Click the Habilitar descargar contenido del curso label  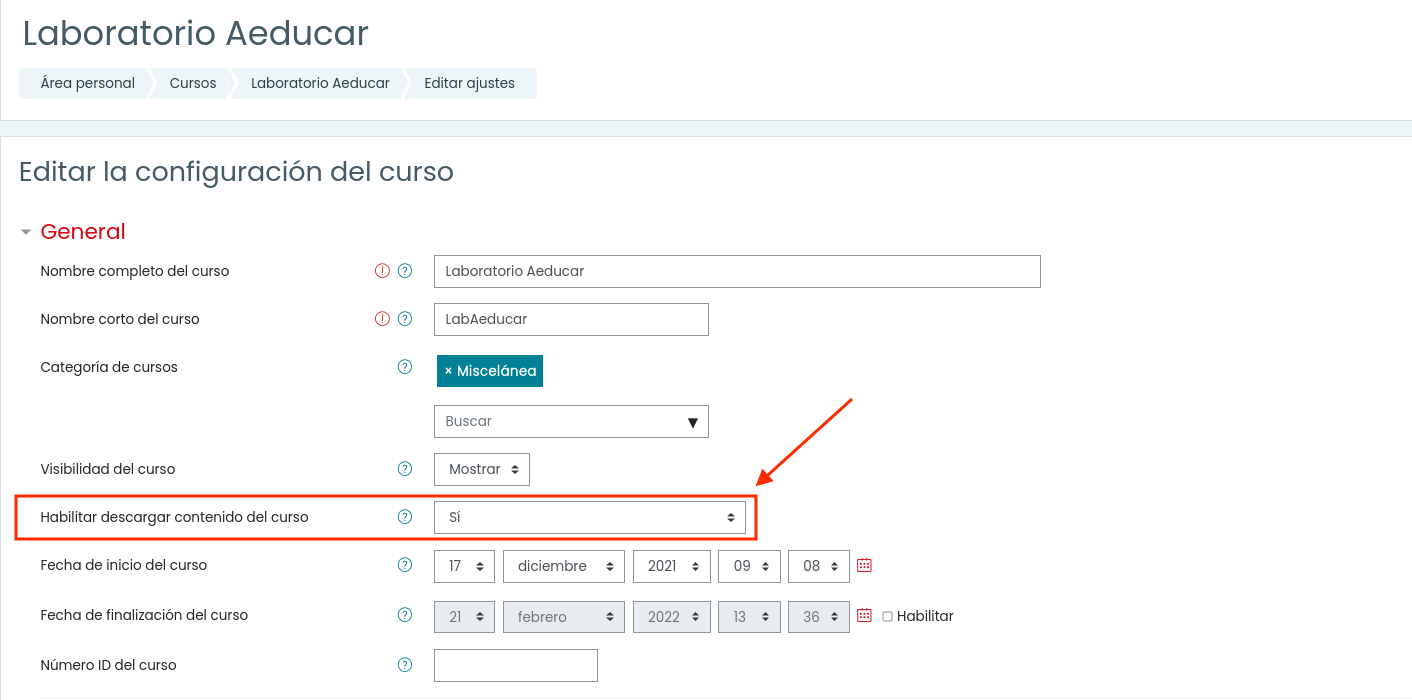click(174, 517)
